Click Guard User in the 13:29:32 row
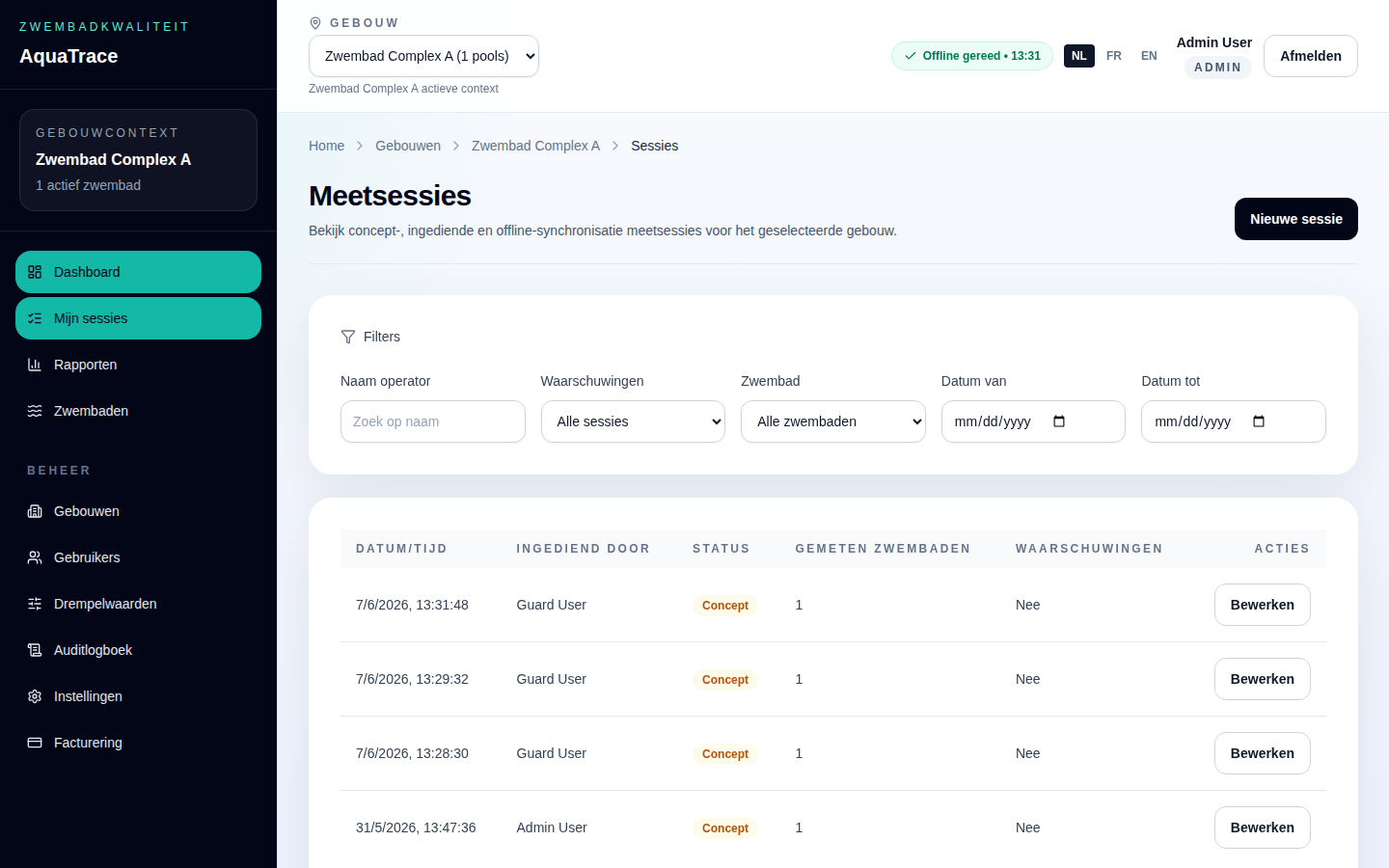1389x868 pixels. pyautogui.click(x=551, y=679)
